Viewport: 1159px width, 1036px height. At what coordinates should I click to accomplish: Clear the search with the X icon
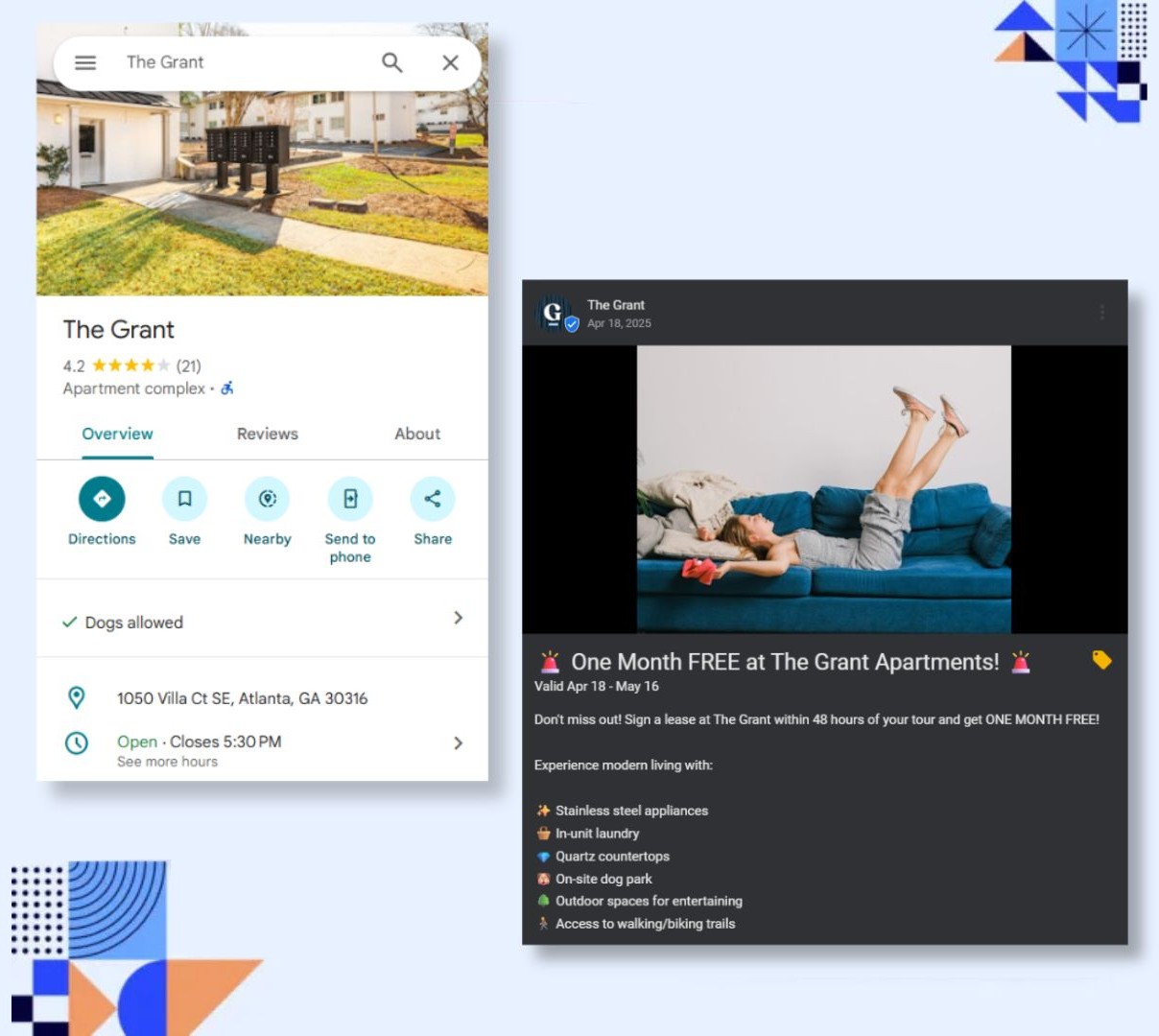coord(450,62)
